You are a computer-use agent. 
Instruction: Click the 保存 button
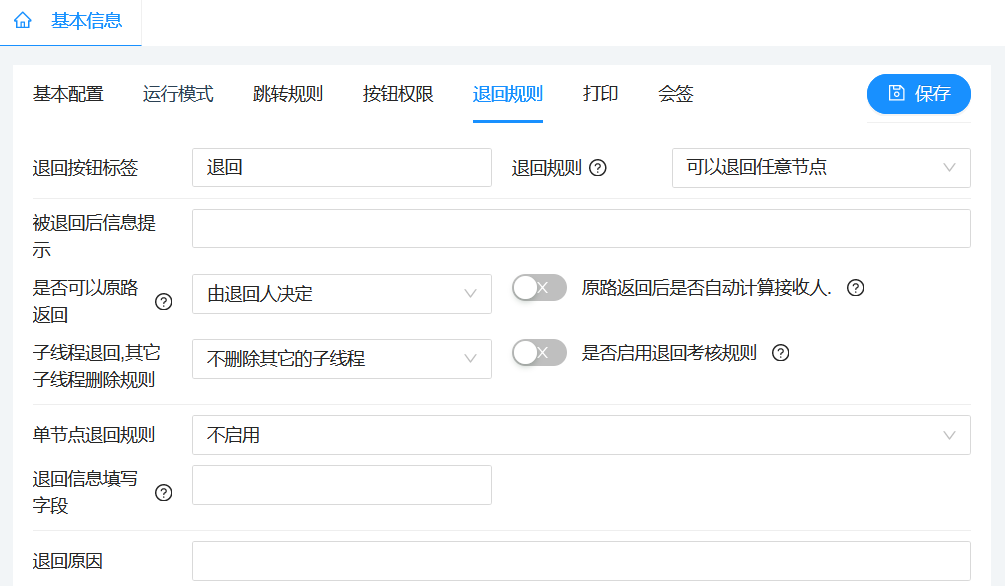tap(919, 94)
